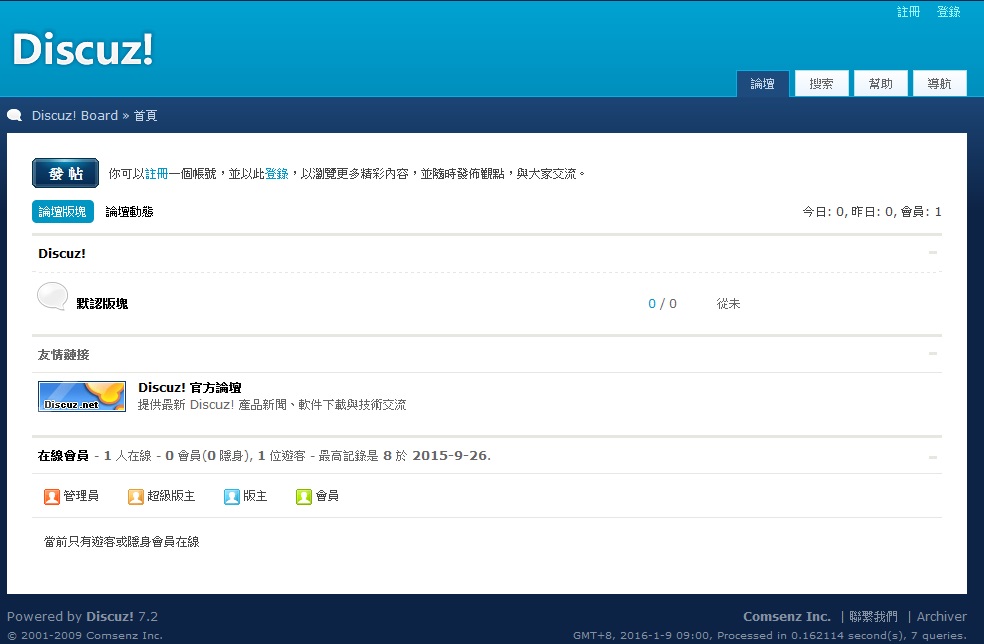This screenshot has width=984, height=644.
Task: Click the Discuz! 官方論壇 description text
Action: tap(272, 405)
